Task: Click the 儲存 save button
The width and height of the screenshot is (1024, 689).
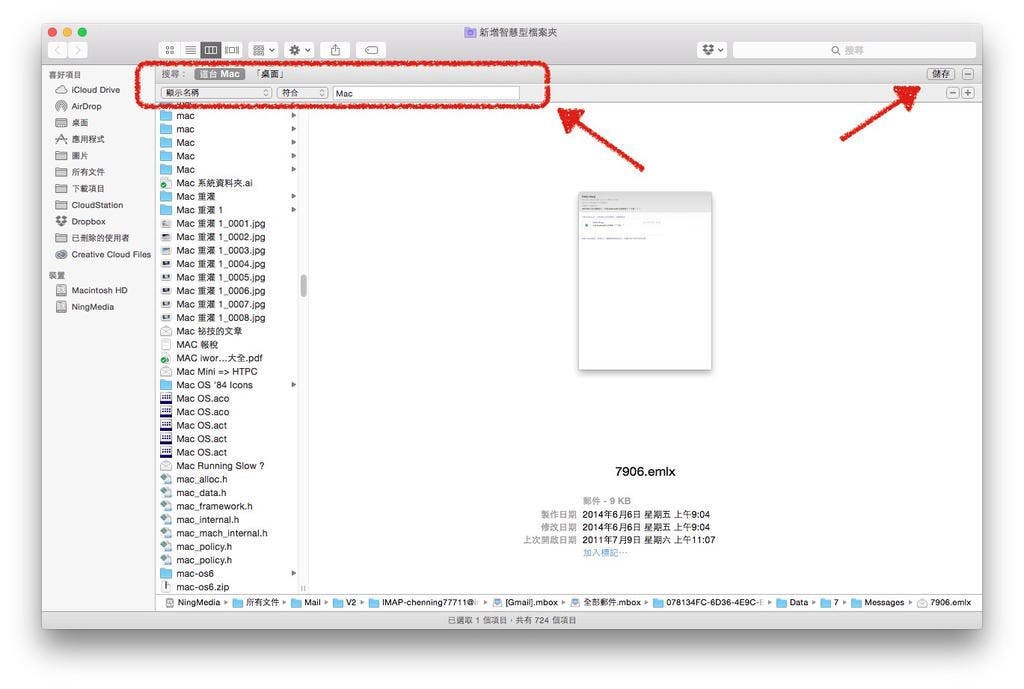Action: tap(941, 74)
